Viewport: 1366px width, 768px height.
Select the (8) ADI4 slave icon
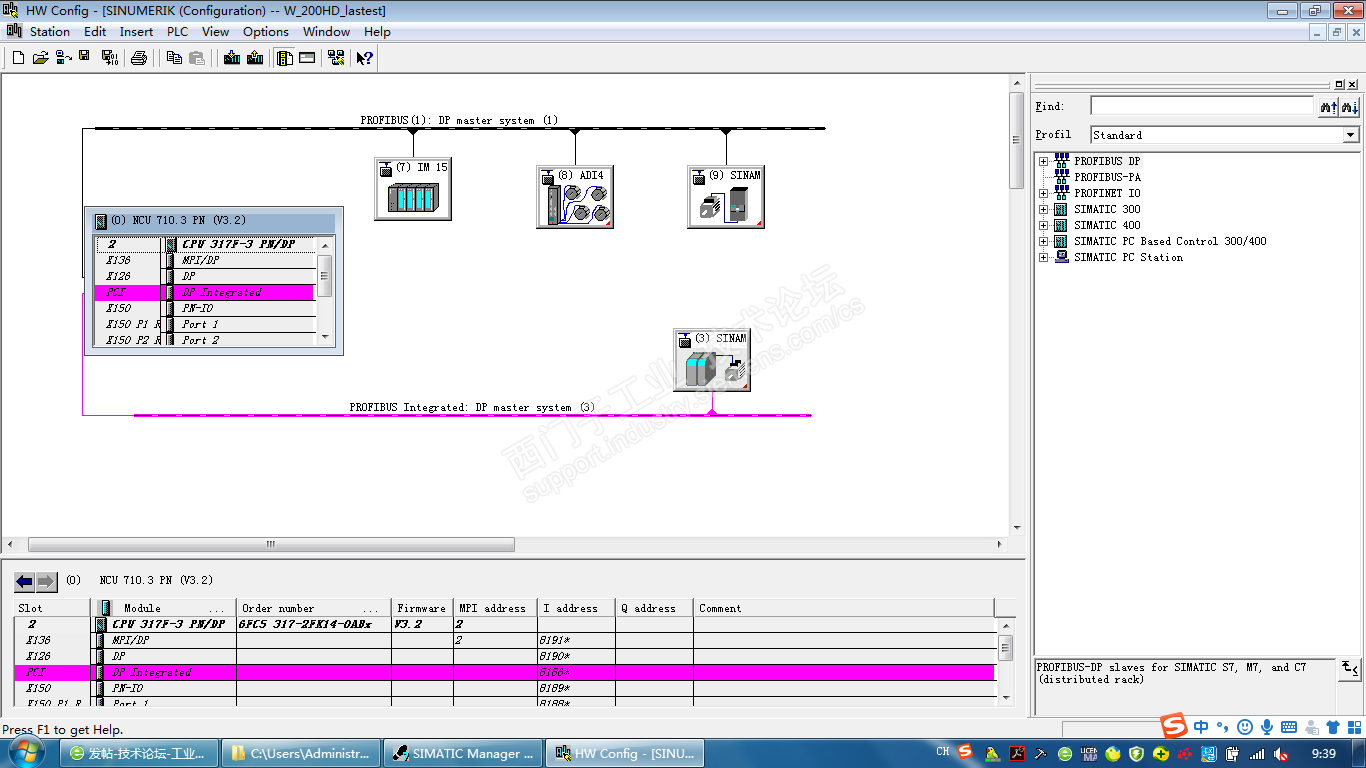click(575, 196)
